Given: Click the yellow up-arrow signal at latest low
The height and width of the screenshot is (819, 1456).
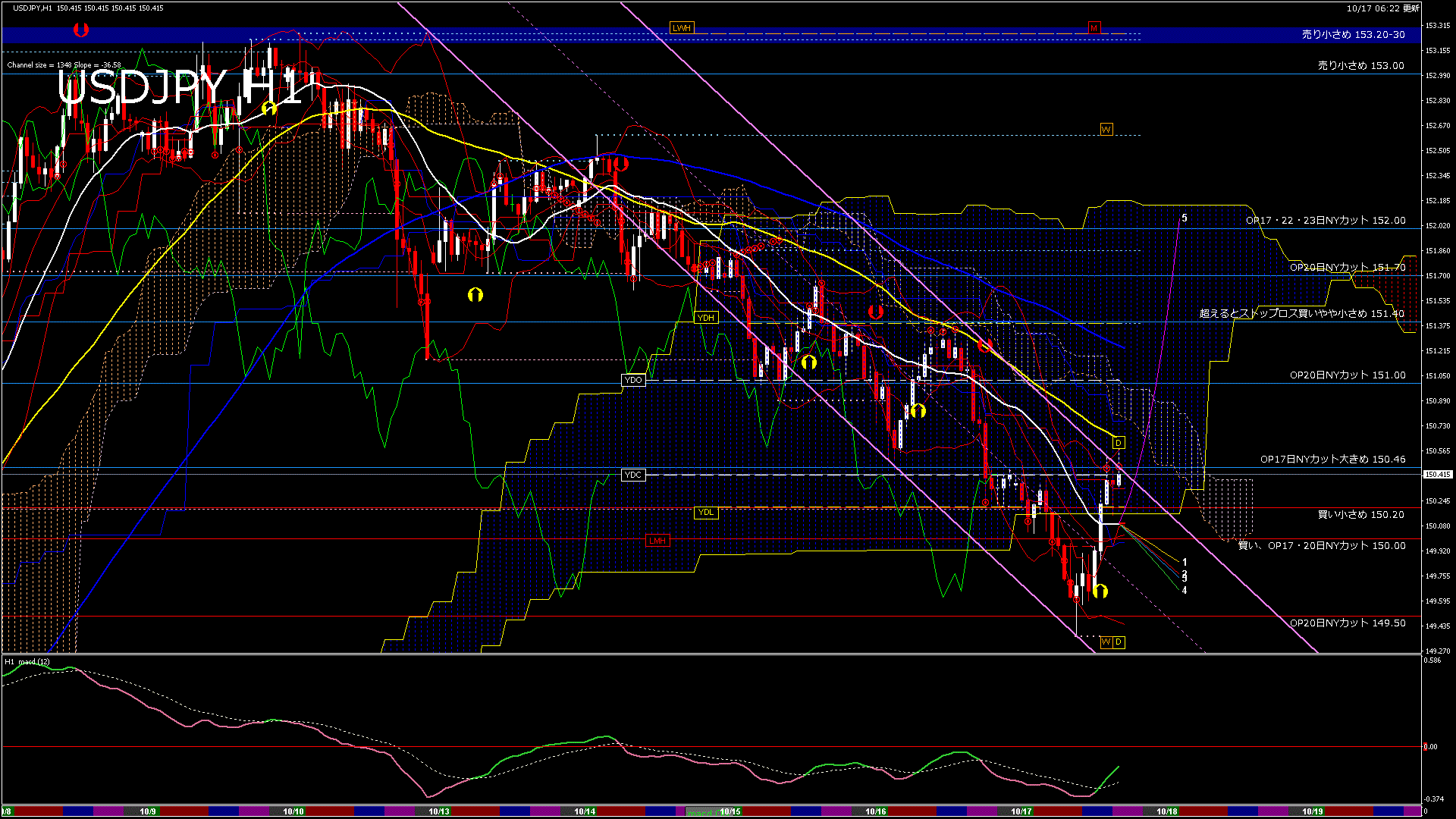Looking at the screenshot, I should click(1100, 591).
